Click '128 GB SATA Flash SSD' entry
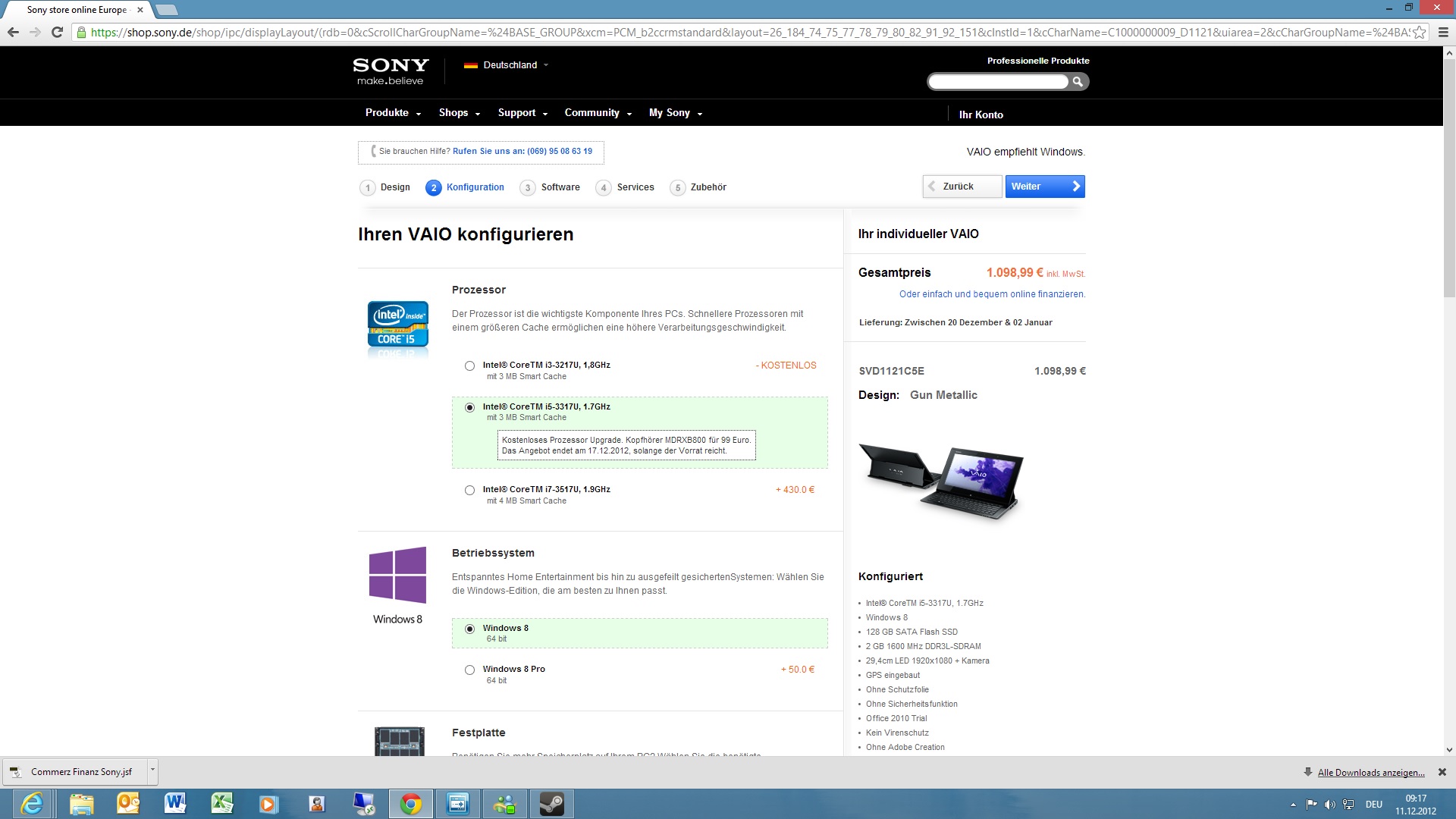Screen dimensions: 1456x819 click(912, 632)
